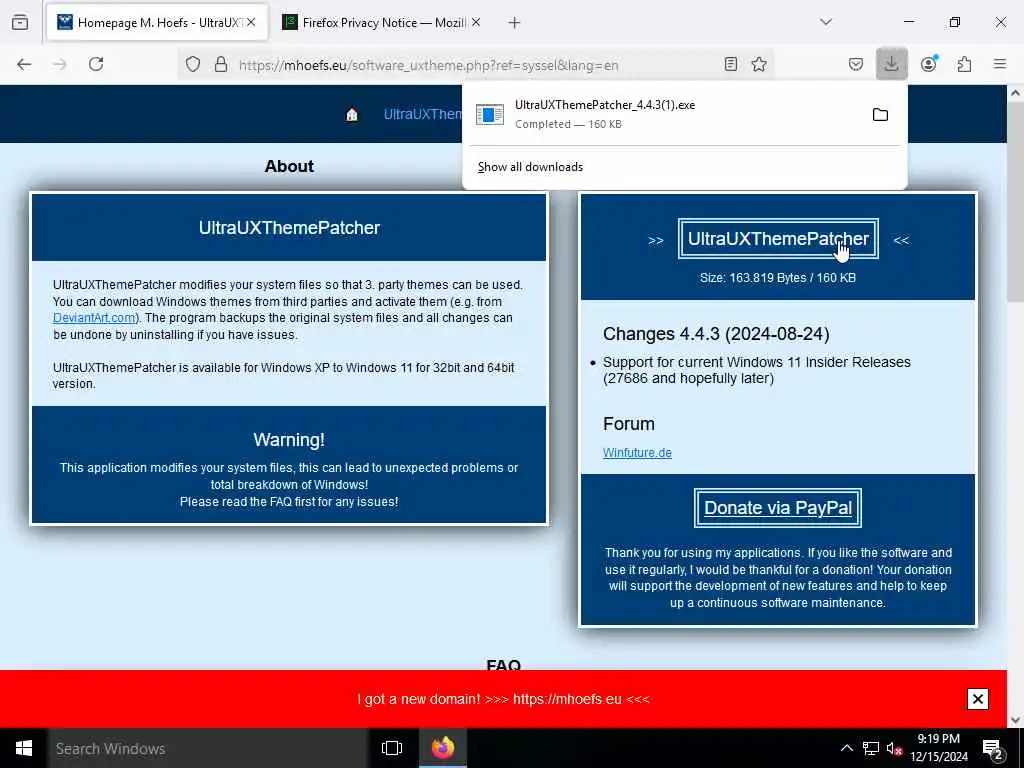
Task: Open Firefox application menu
Action: 1000,64
